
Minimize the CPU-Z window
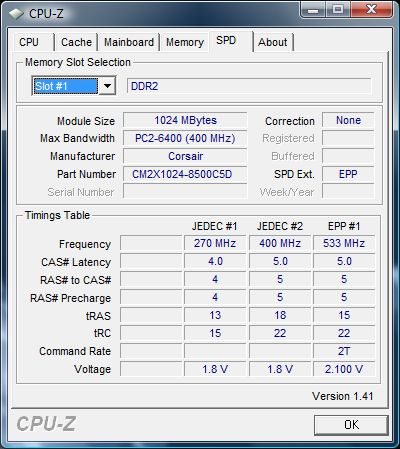point(313,9)
